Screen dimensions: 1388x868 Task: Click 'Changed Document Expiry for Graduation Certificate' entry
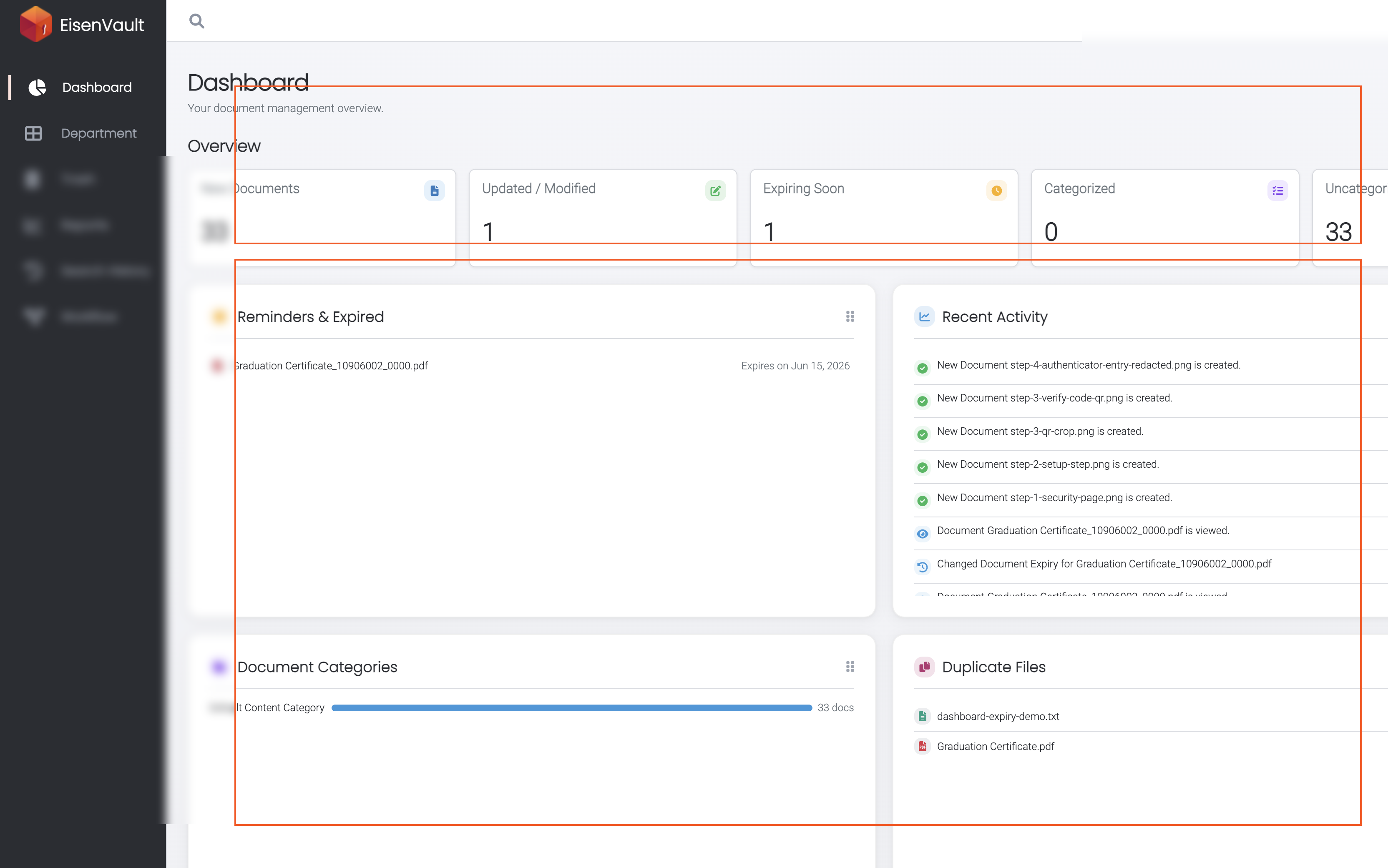[x=1104, y=564]
